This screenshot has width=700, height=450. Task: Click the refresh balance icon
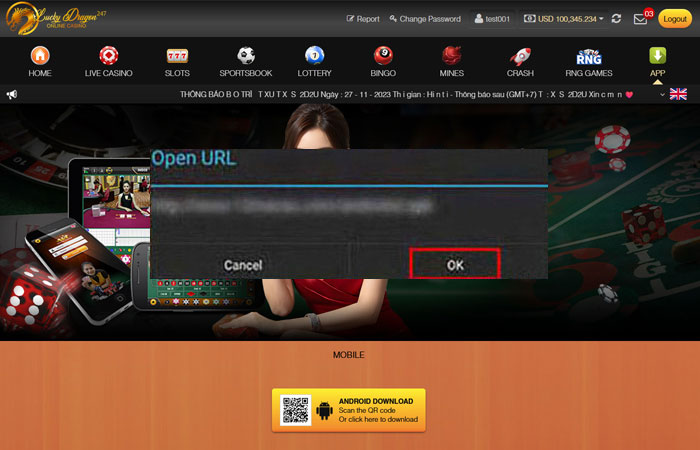coord(616,19)
